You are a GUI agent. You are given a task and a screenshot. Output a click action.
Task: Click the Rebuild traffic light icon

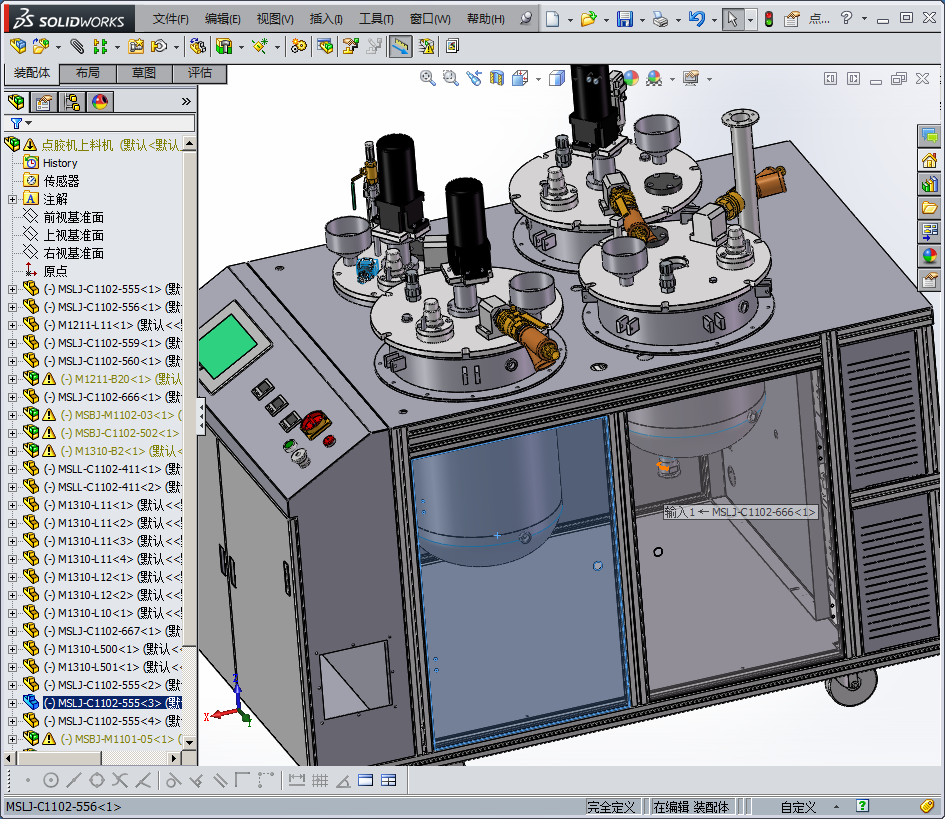point(768,19)
